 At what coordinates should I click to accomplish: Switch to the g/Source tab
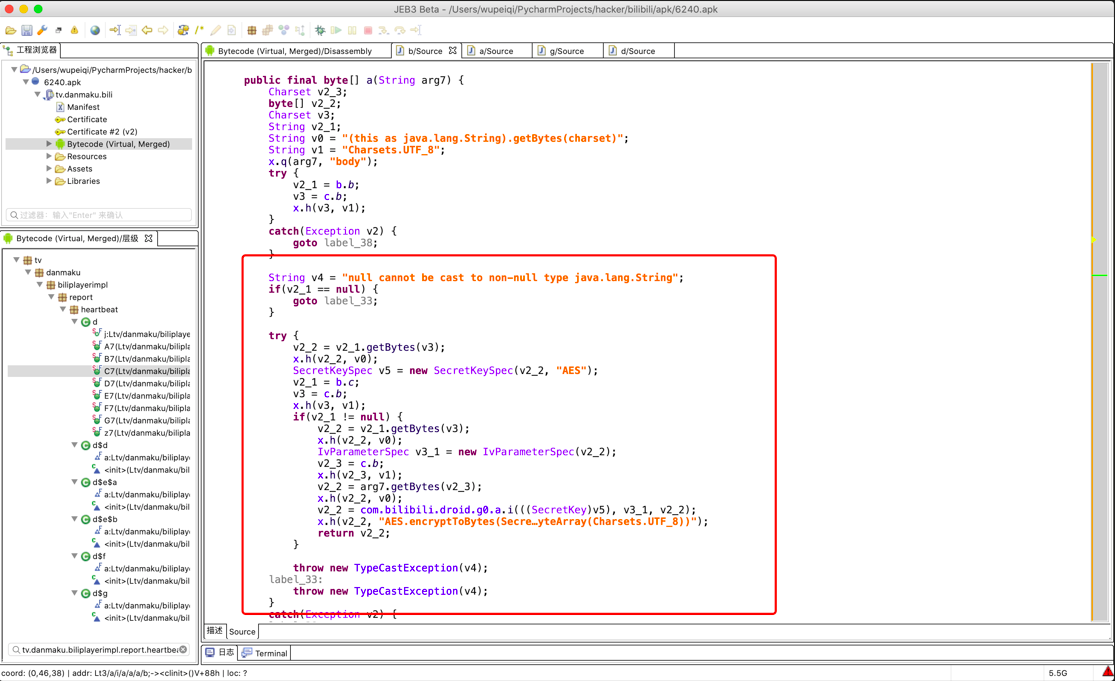coord(566,51)
